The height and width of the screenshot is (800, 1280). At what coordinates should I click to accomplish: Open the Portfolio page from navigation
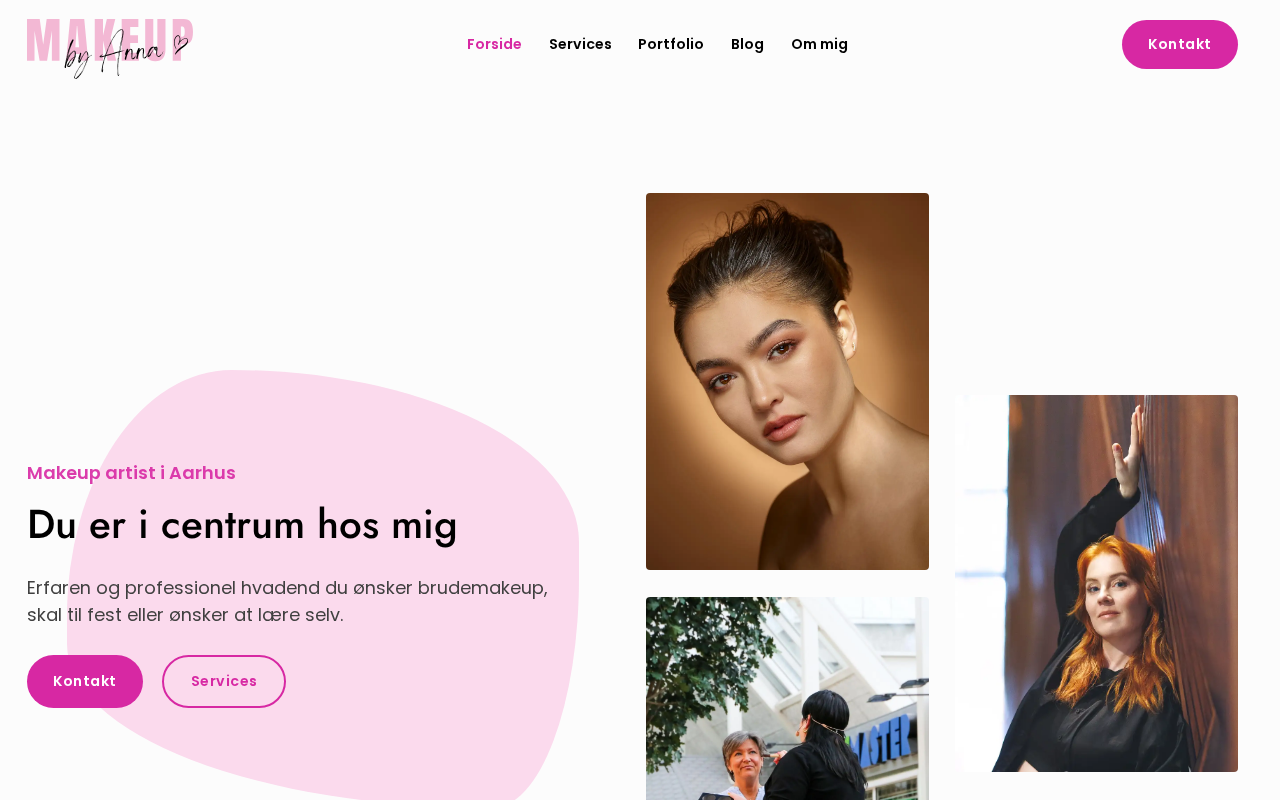click(x=671, y=44)
